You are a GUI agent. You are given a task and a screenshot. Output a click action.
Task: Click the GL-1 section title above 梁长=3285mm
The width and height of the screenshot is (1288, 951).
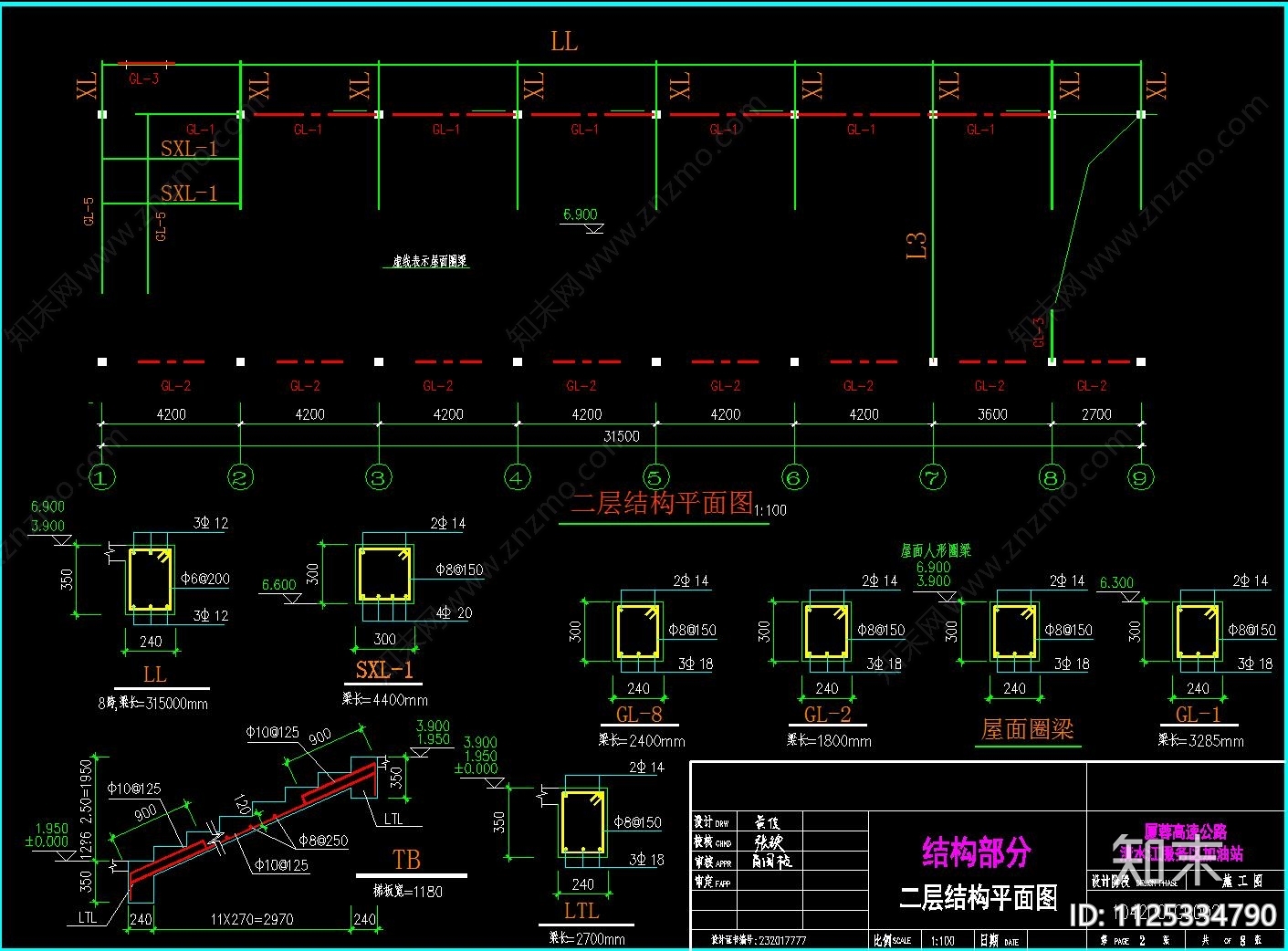click(1198, 715)
